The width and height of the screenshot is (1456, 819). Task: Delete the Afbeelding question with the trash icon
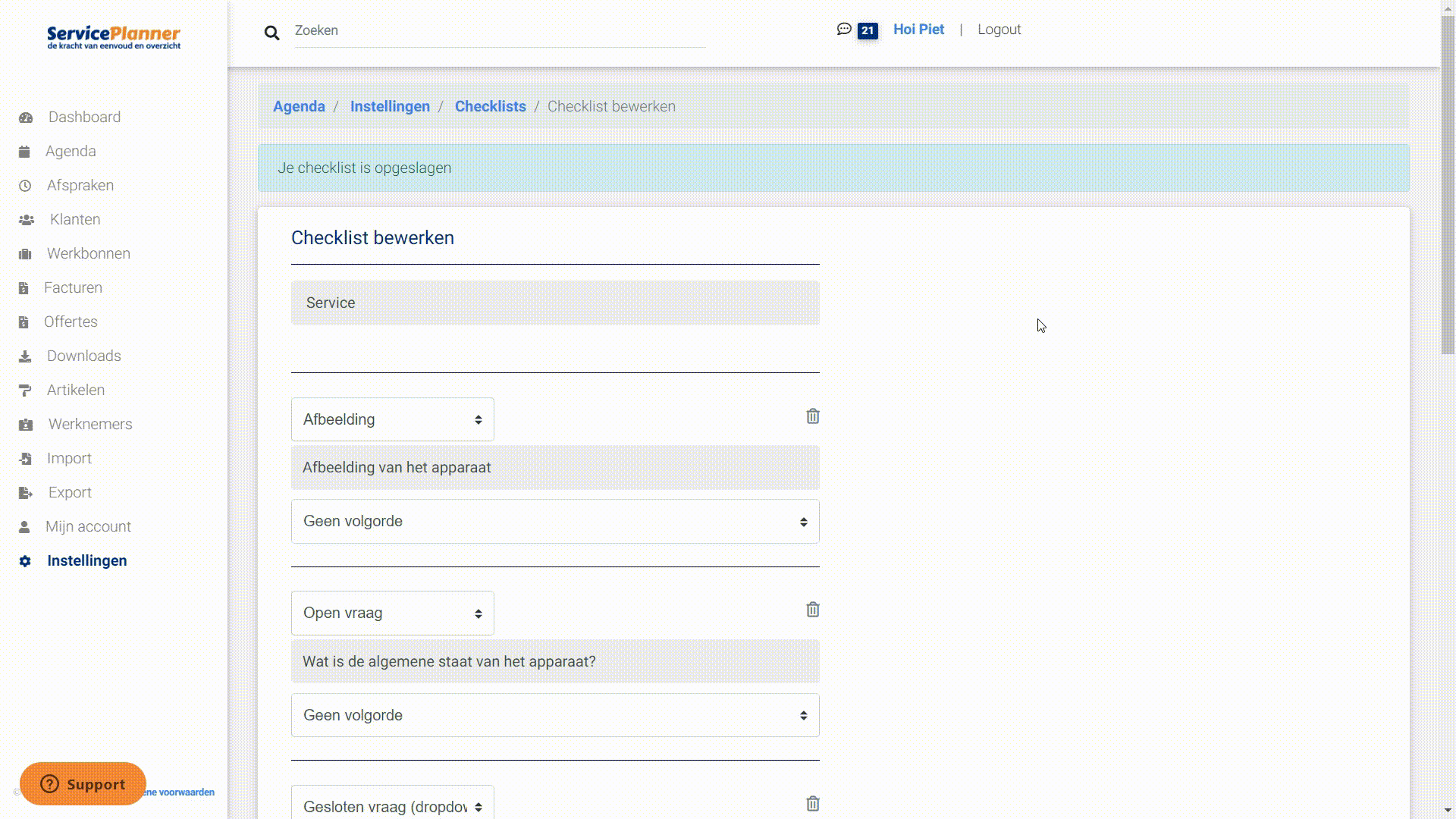pos(812,416)
